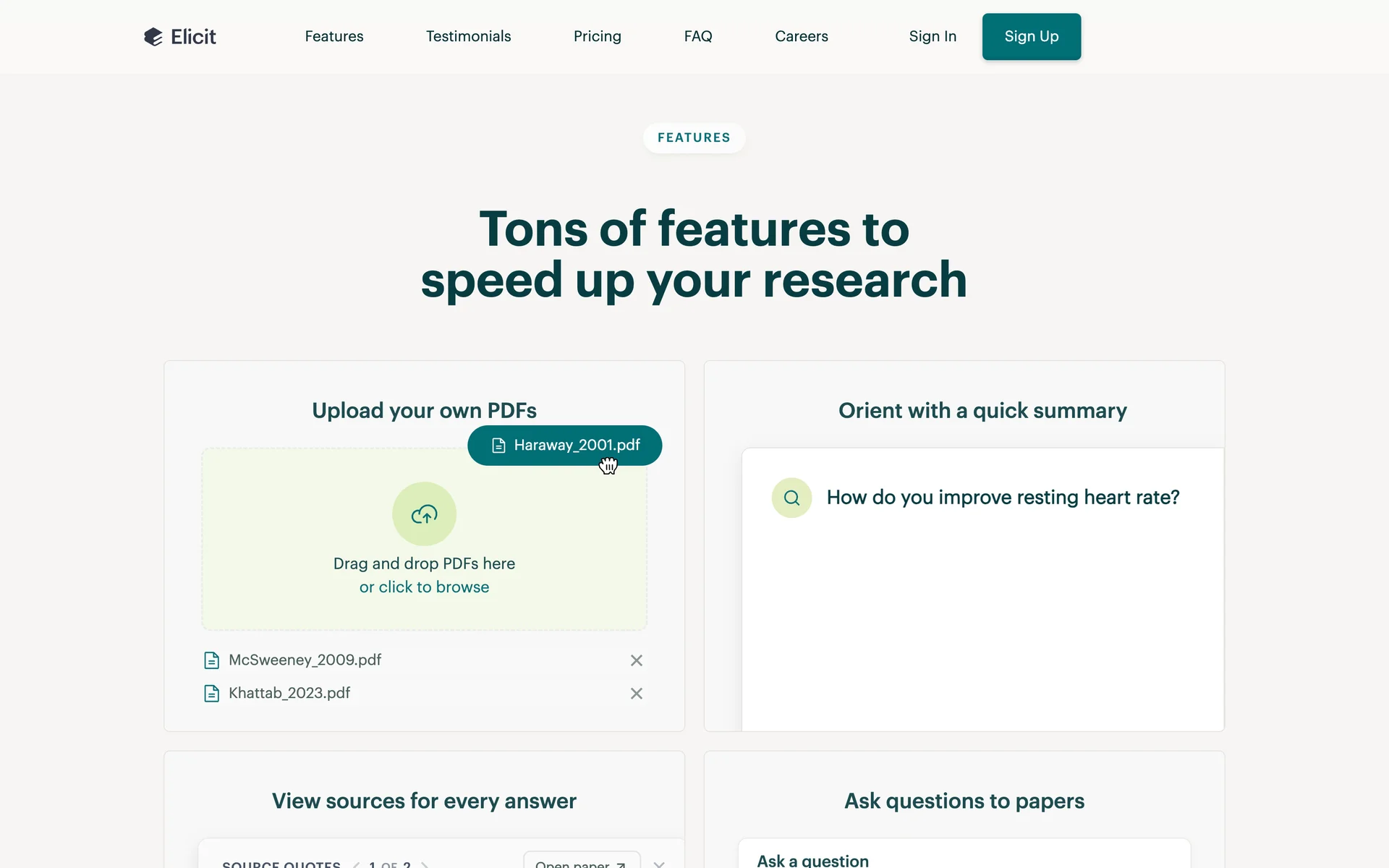
Task: Remove Khattab_2023.pdf with its X icon
Action: coord(636,694)
